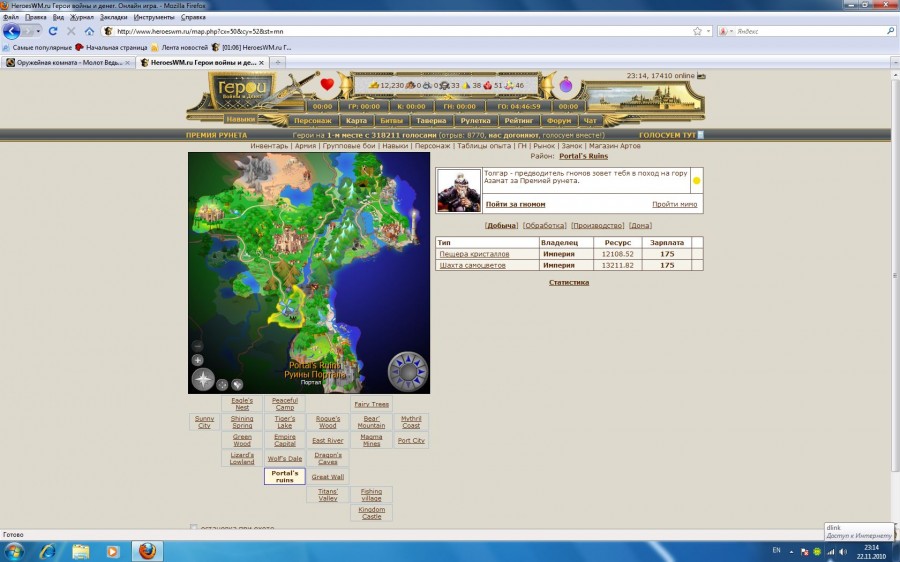900x562 pixels.
Task: Open the Рулетка game menu button
Action: (475, 121)
